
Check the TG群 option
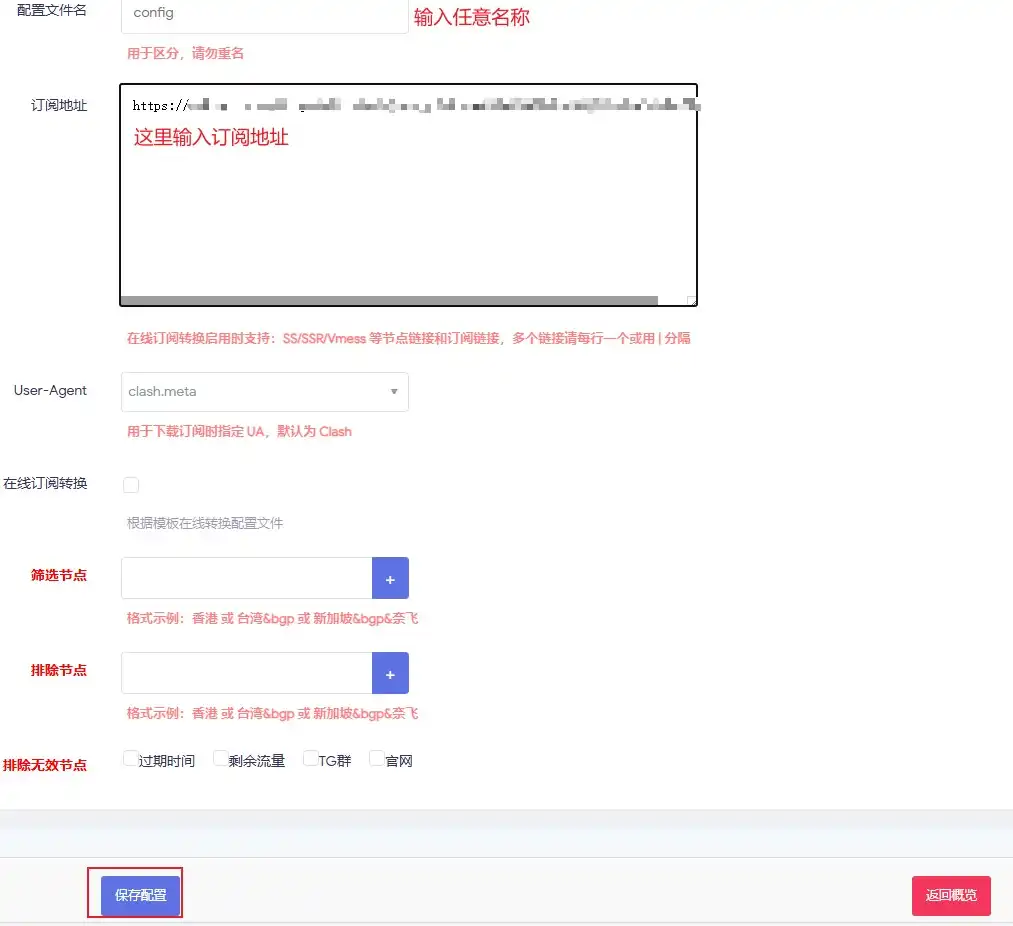click(x=311, y=759)
